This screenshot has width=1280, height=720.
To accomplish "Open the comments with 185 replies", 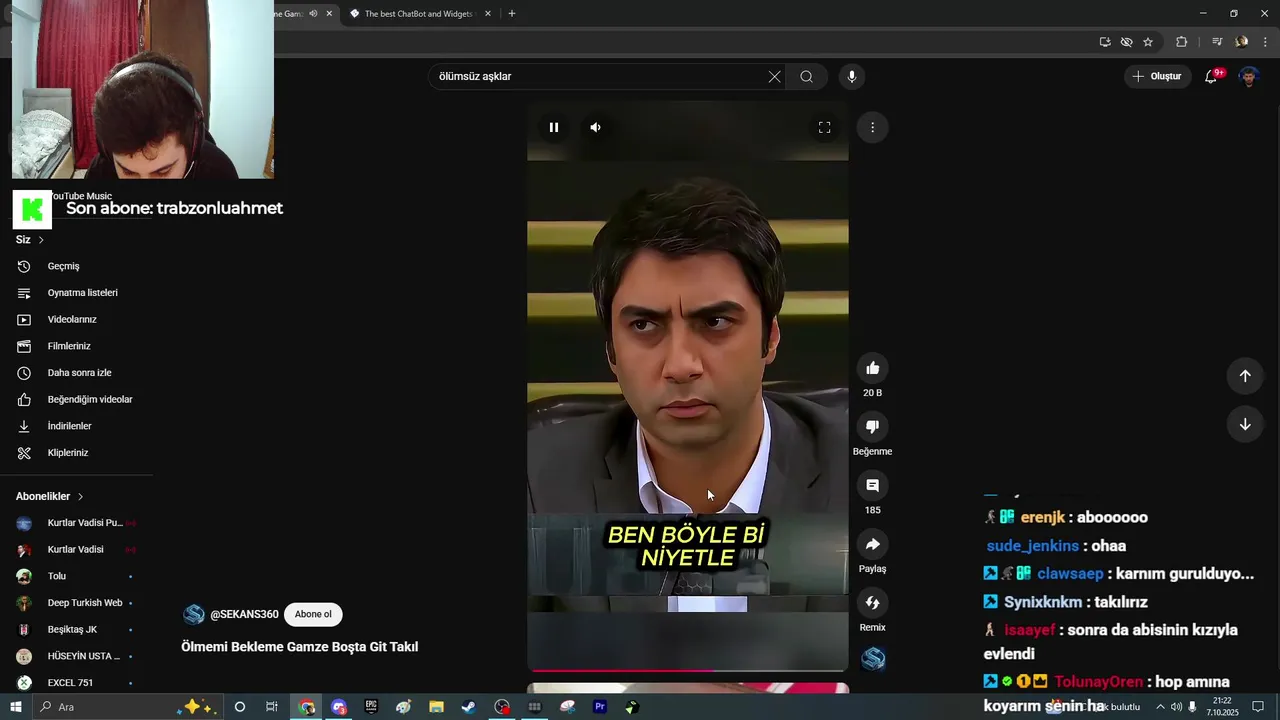I will pos(872,485).
